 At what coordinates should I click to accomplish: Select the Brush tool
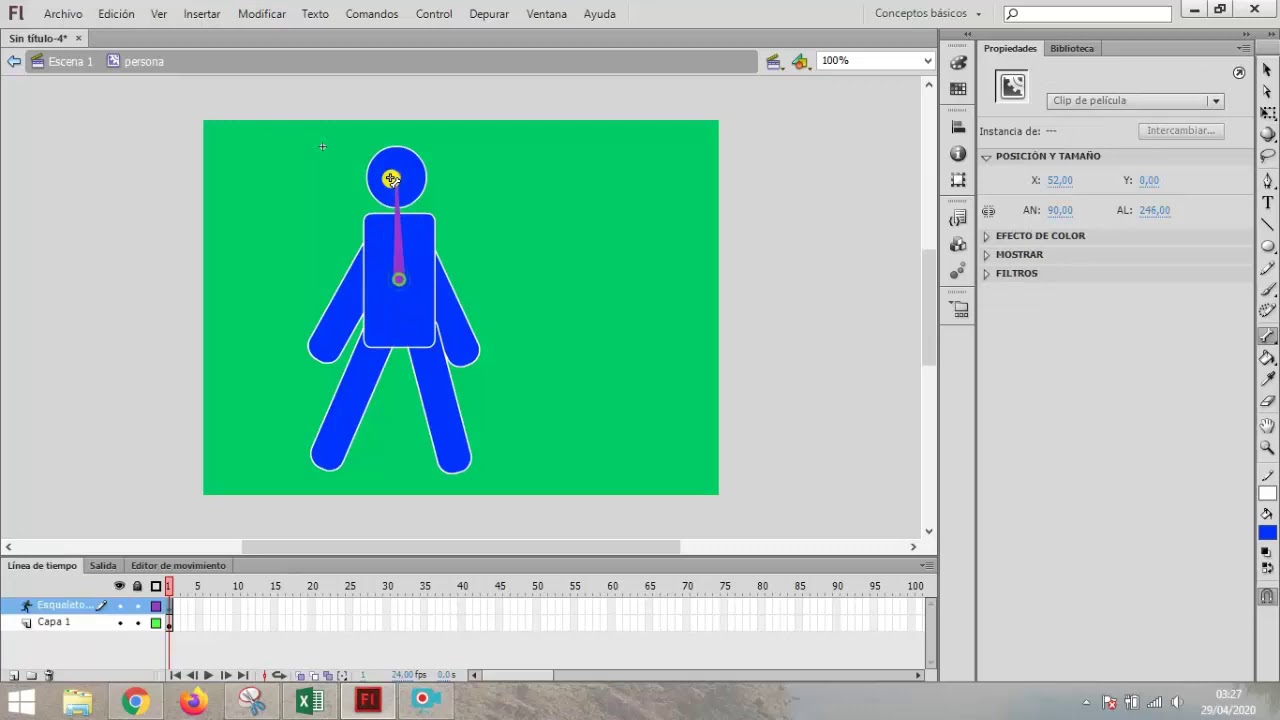click(1267, 290)
